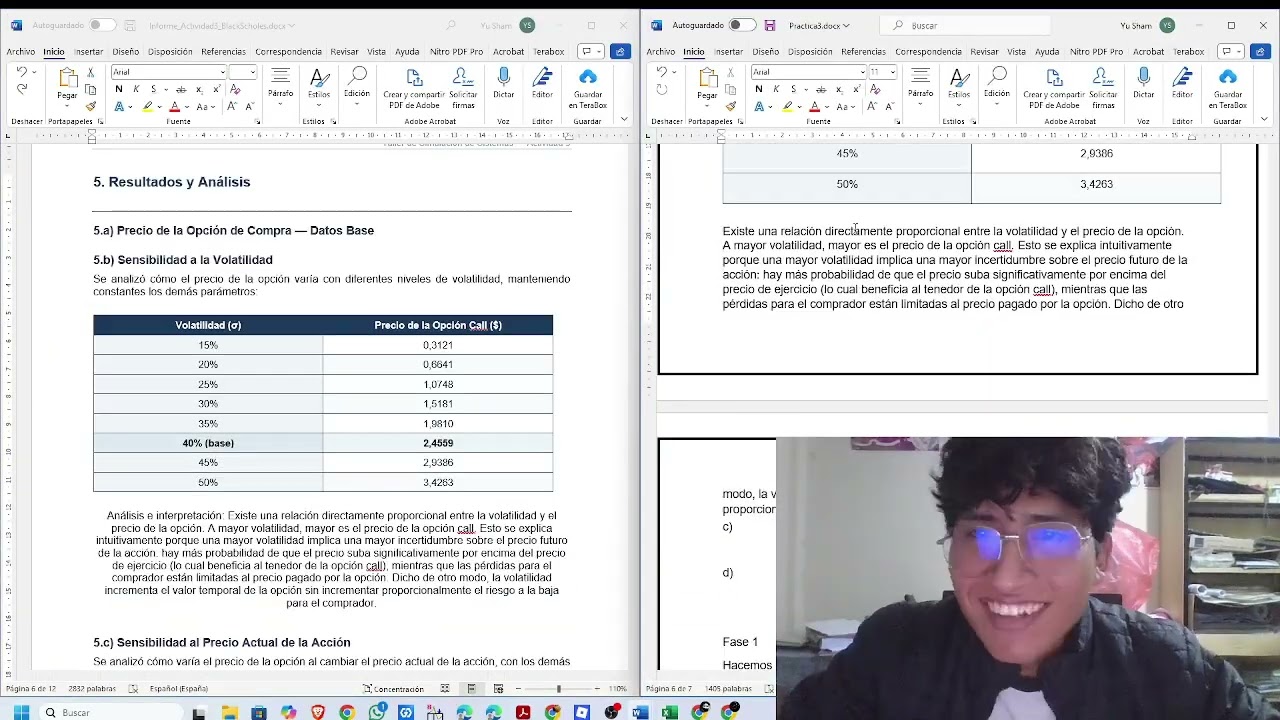Click the share button in Informe window
The height and width of the screenshot is (720, 1280).
coord(621,51)
